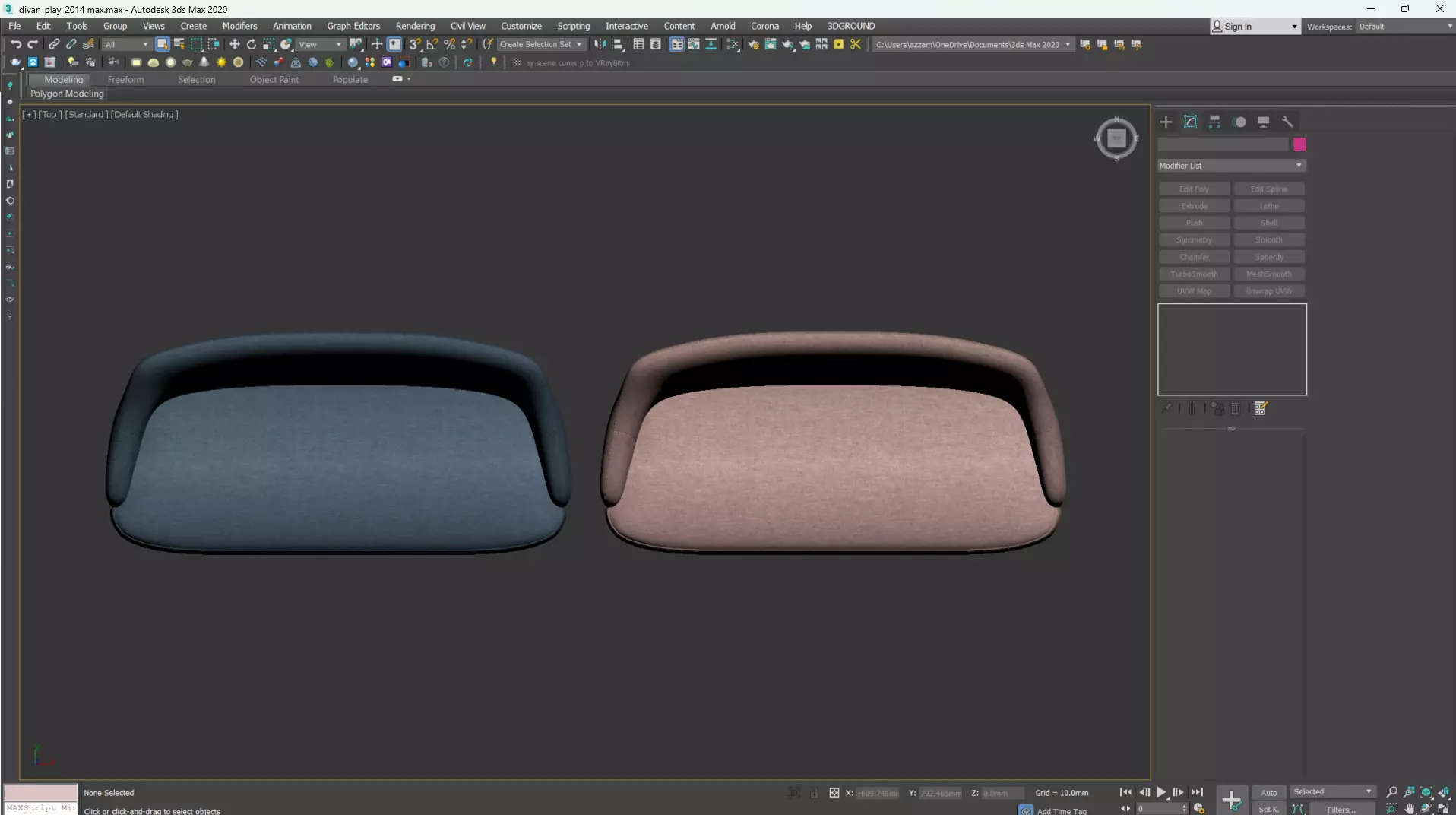Click the Maximize Viewport toggle icon
The width and height of the screenshot is (1456, 815).
point(1443,809)
